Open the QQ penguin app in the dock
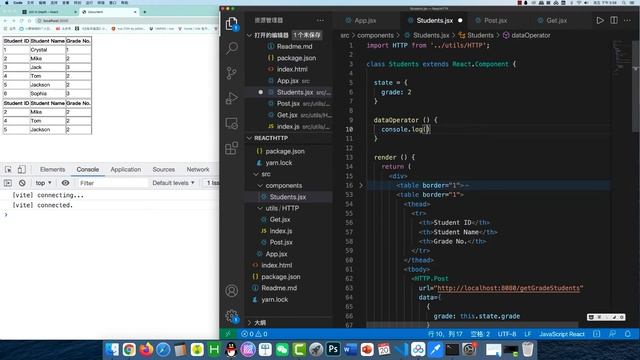640x360 pixels. coord(231,349)
